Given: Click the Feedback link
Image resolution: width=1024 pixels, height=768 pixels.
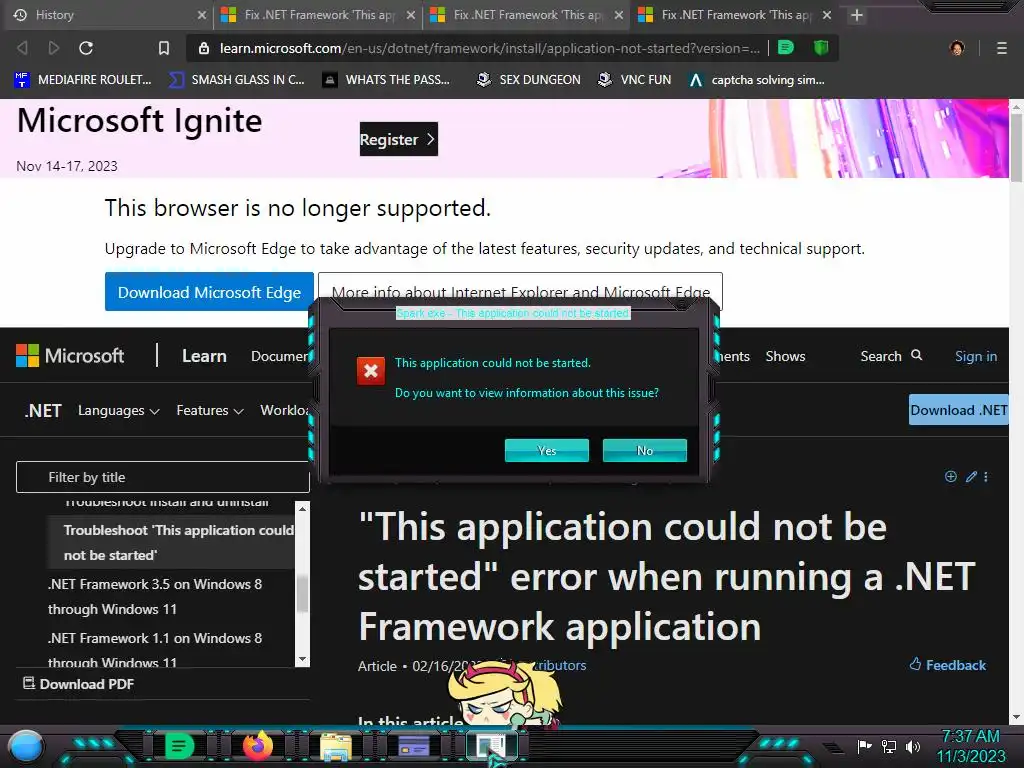Looking at the screenshot, I should 948,665.
